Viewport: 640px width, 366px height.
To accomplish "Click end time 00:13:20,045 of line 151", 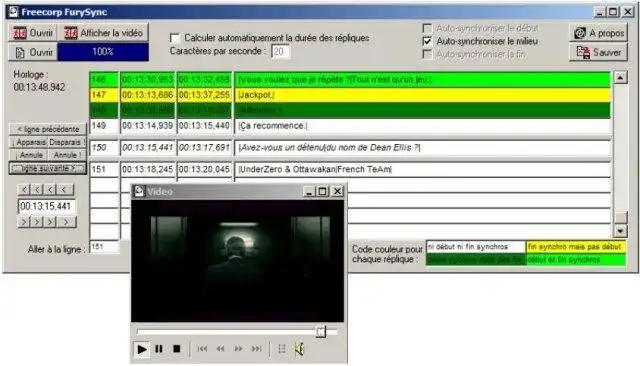I will (204, 169).
